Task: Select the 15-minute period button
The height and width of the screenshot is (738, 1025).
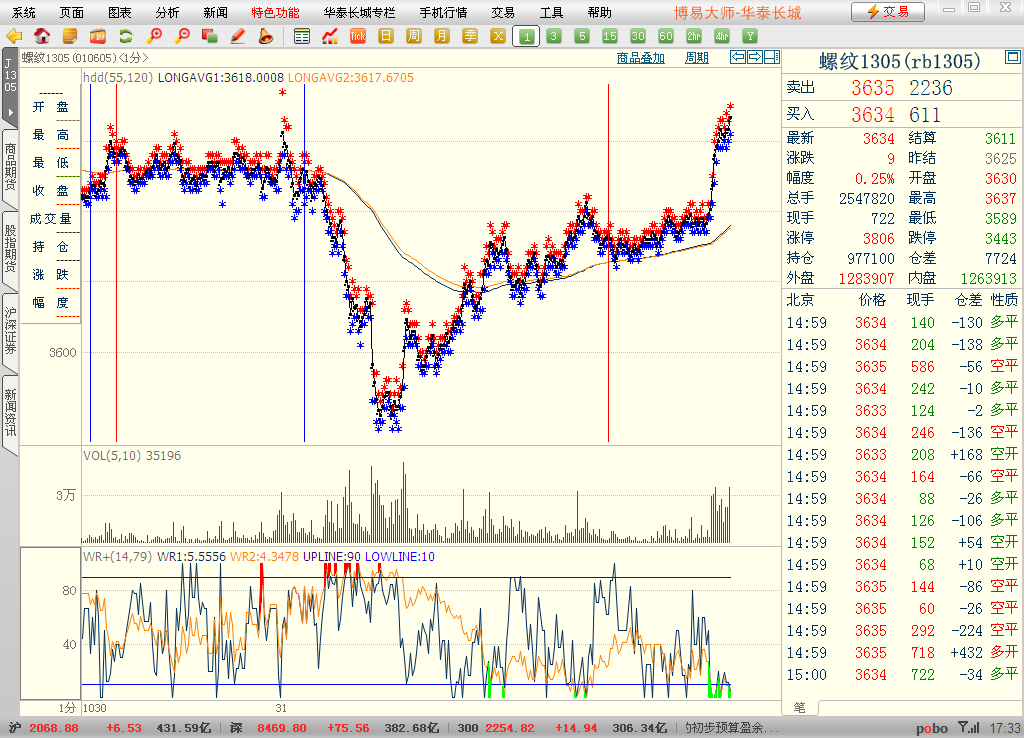Action: [x=610, y=36]
